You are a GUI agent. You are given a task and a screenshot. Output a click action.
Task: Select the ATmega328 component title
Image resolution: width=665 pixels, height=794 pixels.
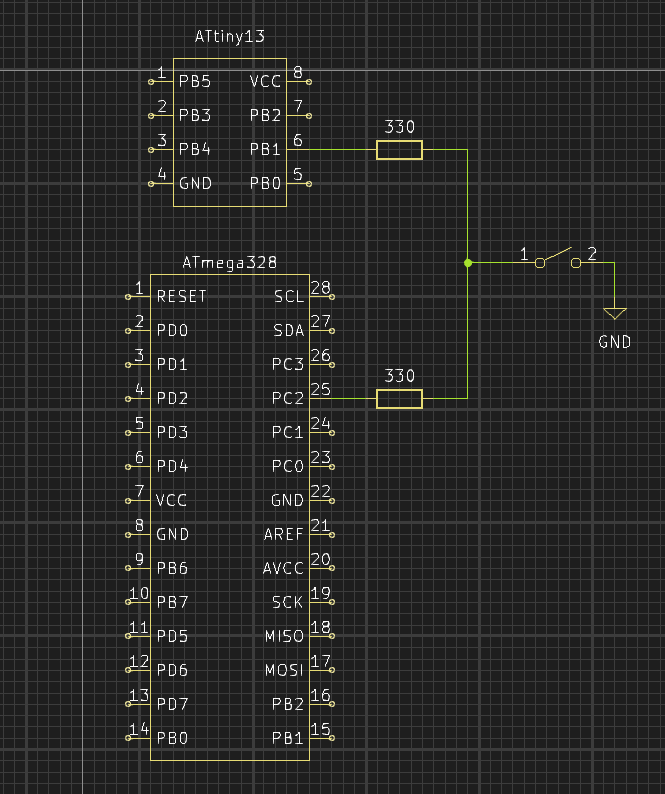pos(229,262)
